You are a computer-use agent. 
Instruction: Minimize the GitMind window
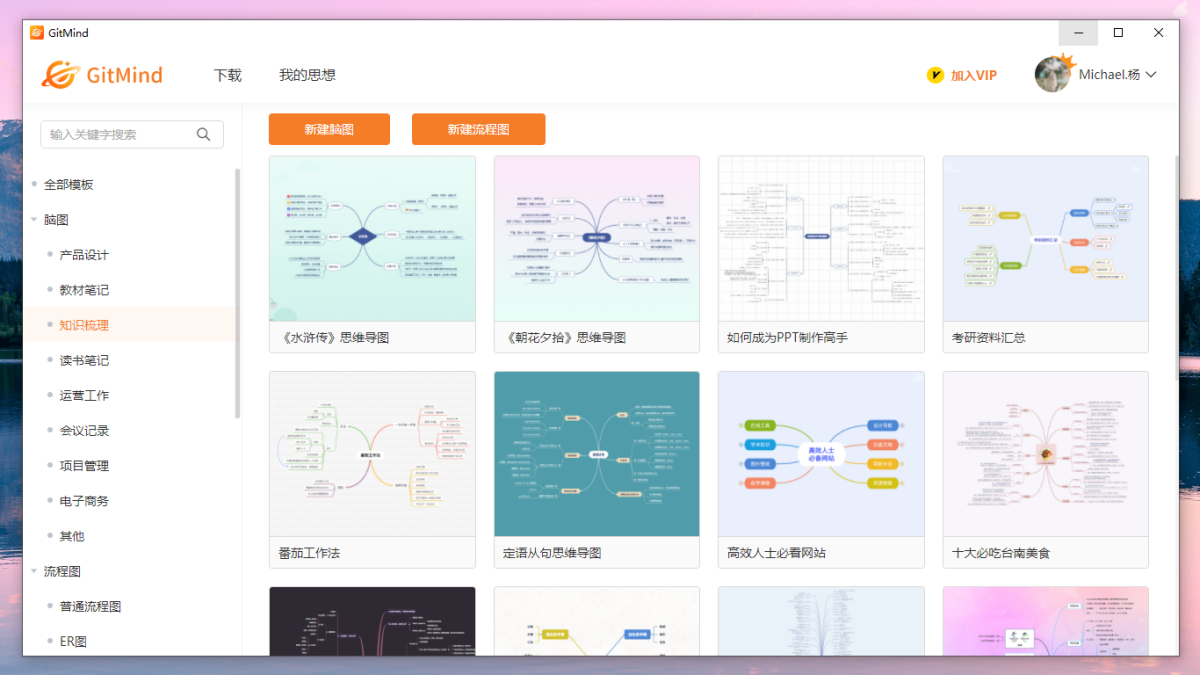point(1078,33)
